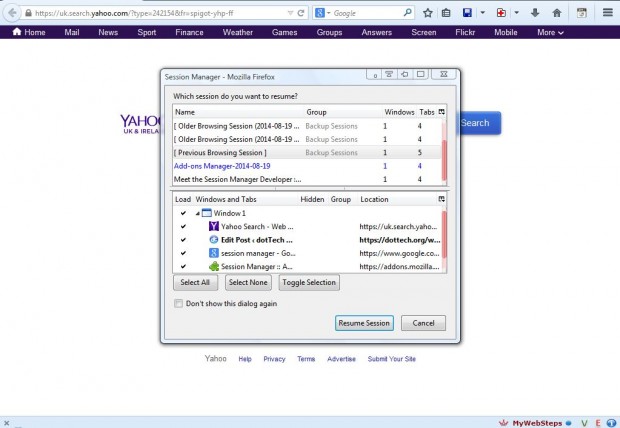Select the Previous Browsing Session row

[x=307, y=153]
